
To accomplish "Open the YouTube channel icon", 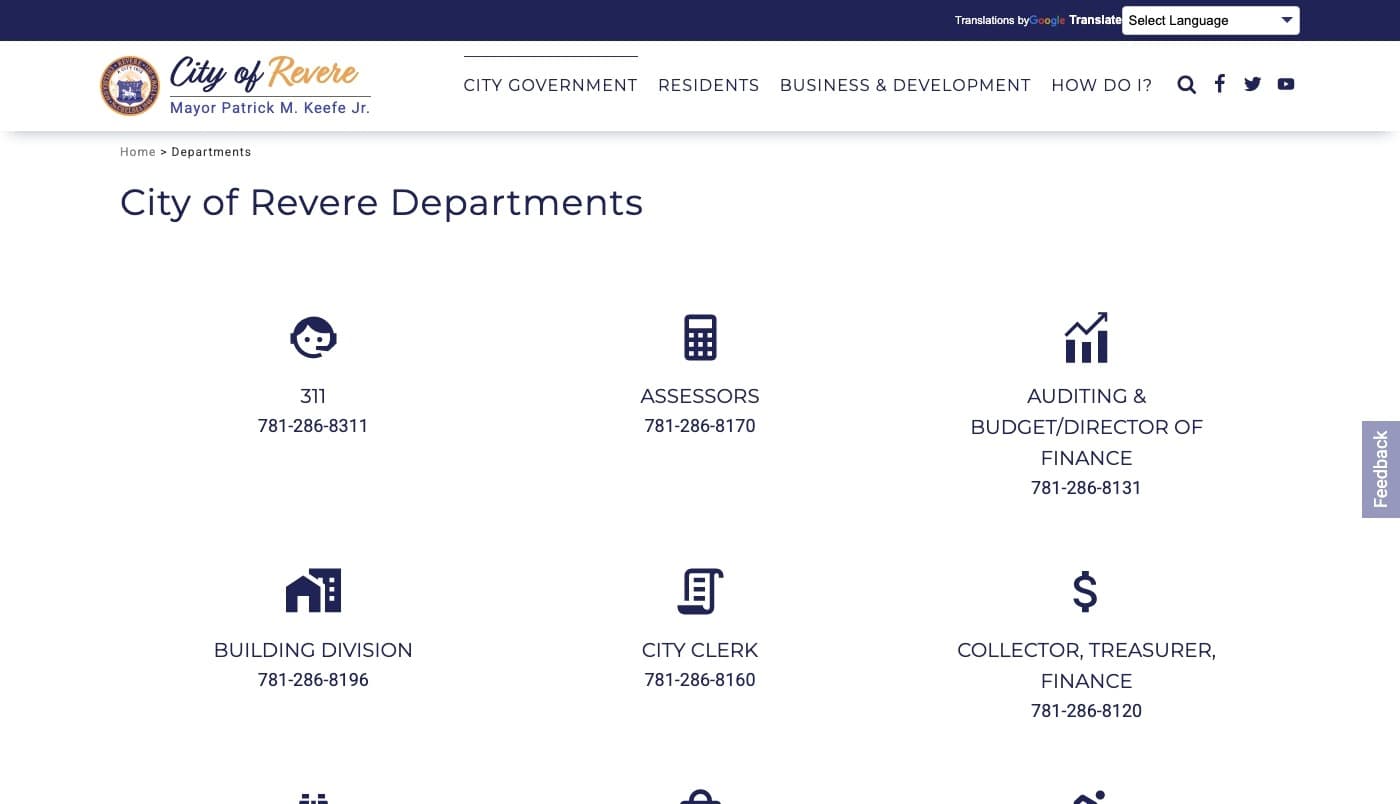I will coord(1286,84).
